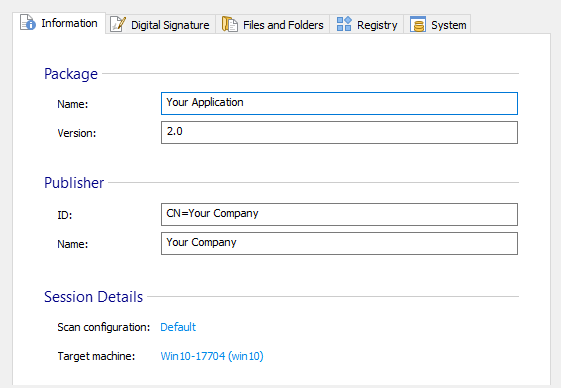Open the System tab
561x388 pixels.
pyautogui.click(x=437, y=24)
